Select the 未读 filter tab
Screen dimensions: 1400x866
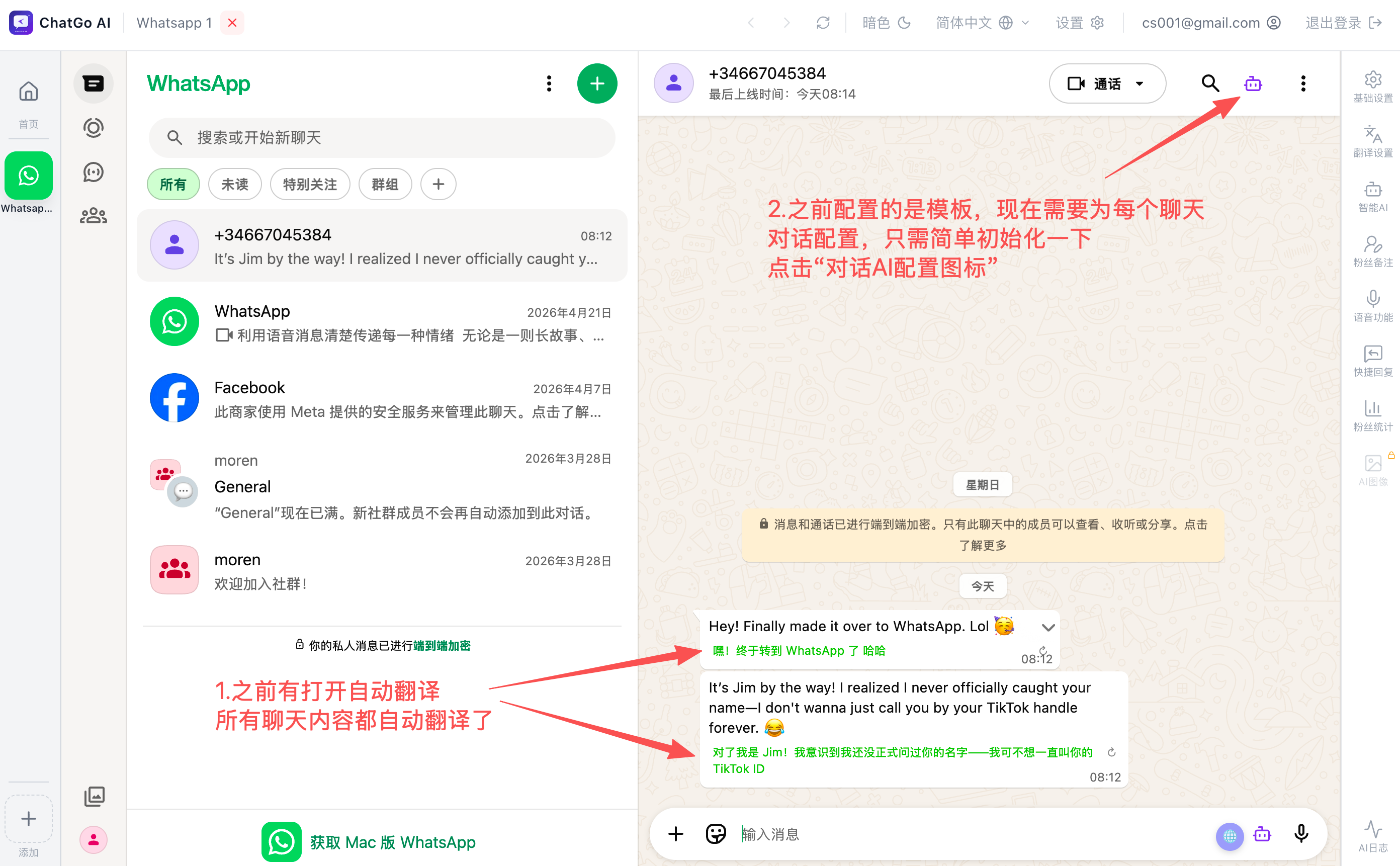[235, 185]
